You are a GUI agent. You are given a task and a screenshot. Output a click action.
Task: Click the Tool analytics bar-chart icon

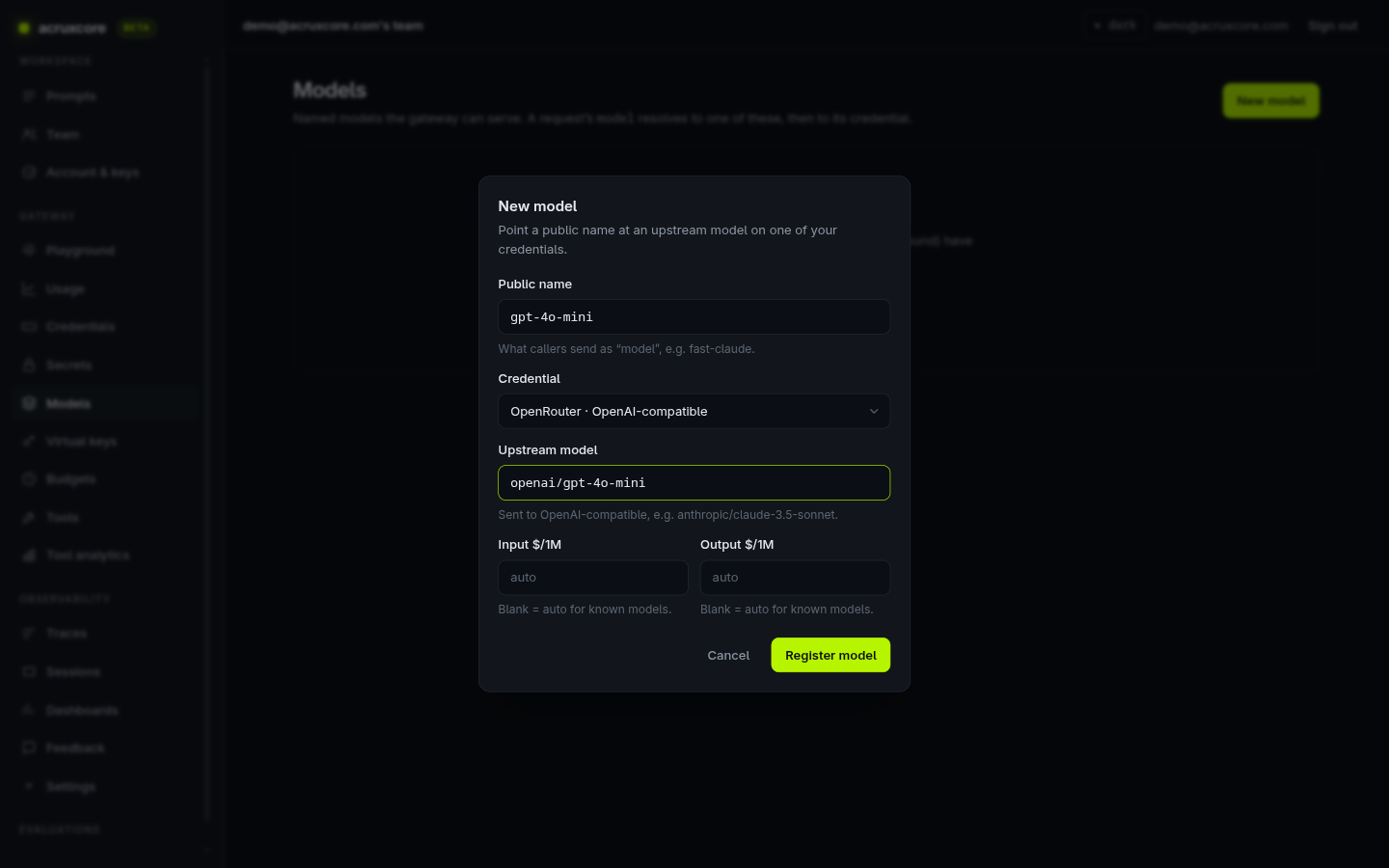[29, 556]
